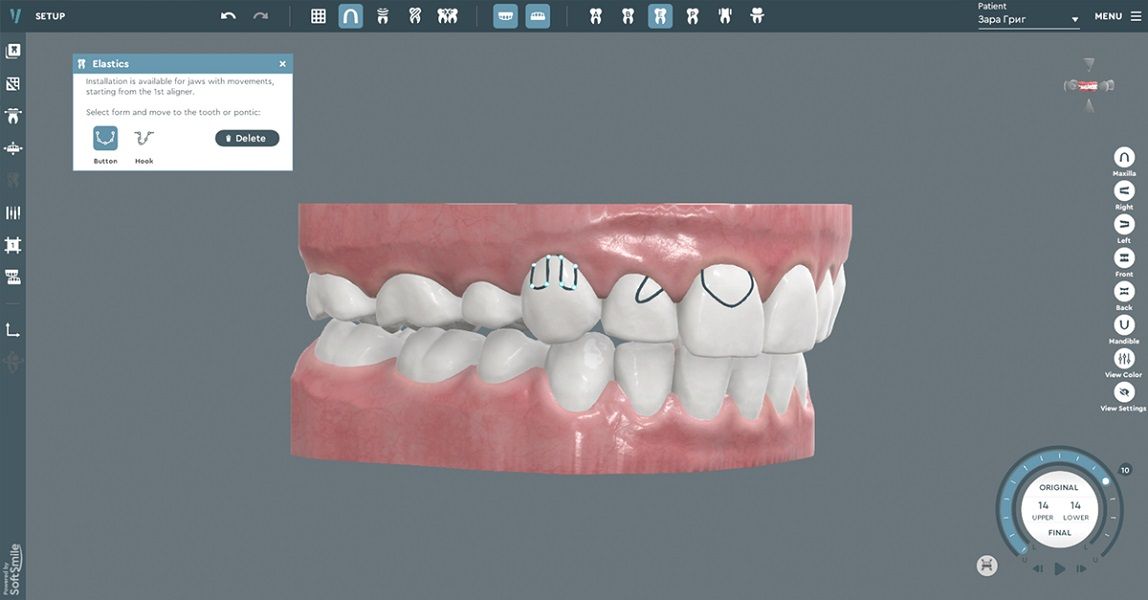Select the Hook elastic form
The width and height of the screenshot is (1148, 600).
point(144,138)
